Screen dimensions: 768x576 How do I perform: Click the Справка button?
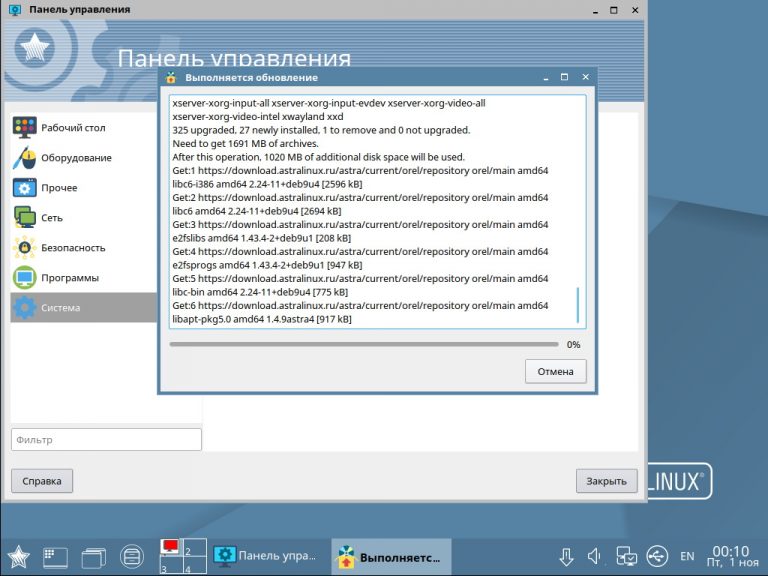(x=42, y=481)
